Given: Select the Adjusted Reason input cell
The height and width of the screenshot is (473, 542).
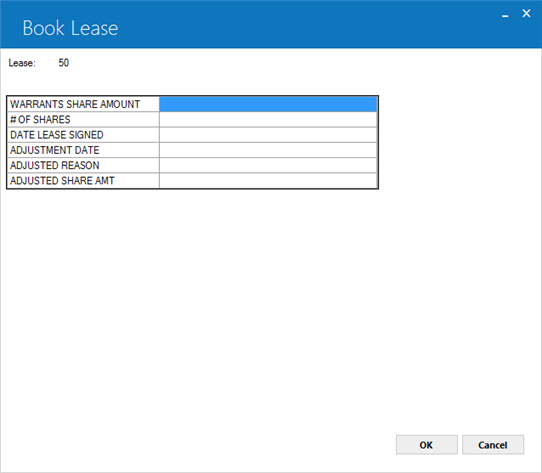Looking at the screenshot, I should pyautogui.click(x=268, y=165).
